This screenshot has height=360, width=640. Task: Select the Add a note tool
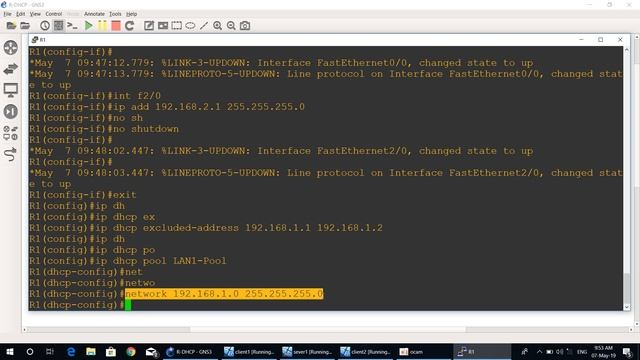149,26
